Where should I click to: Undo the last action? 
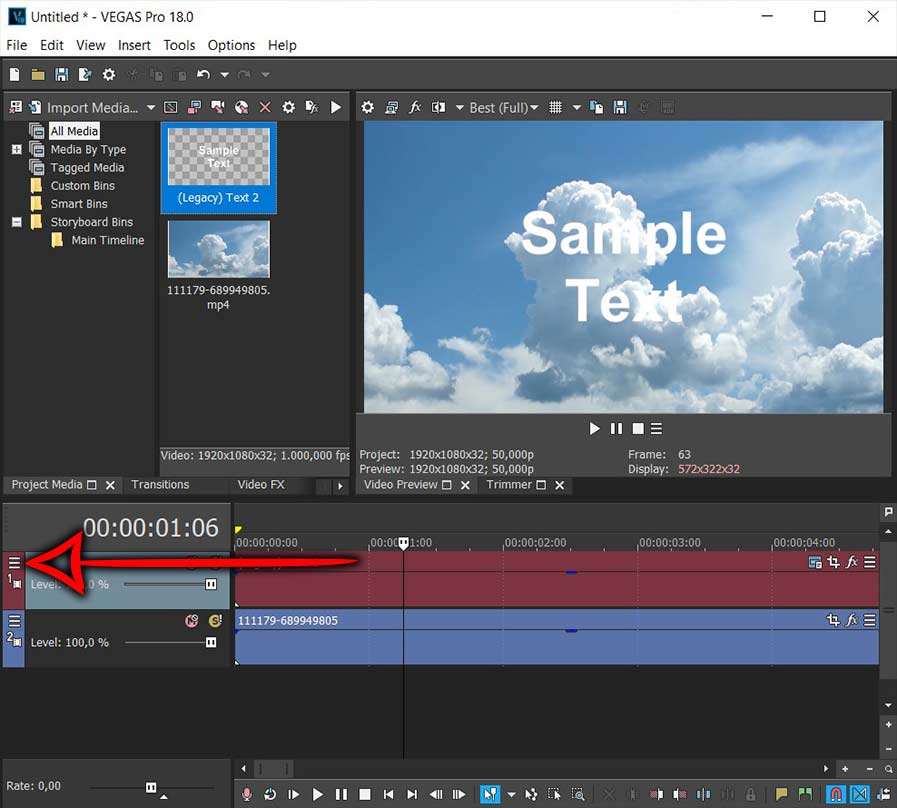tap(203, 74)
